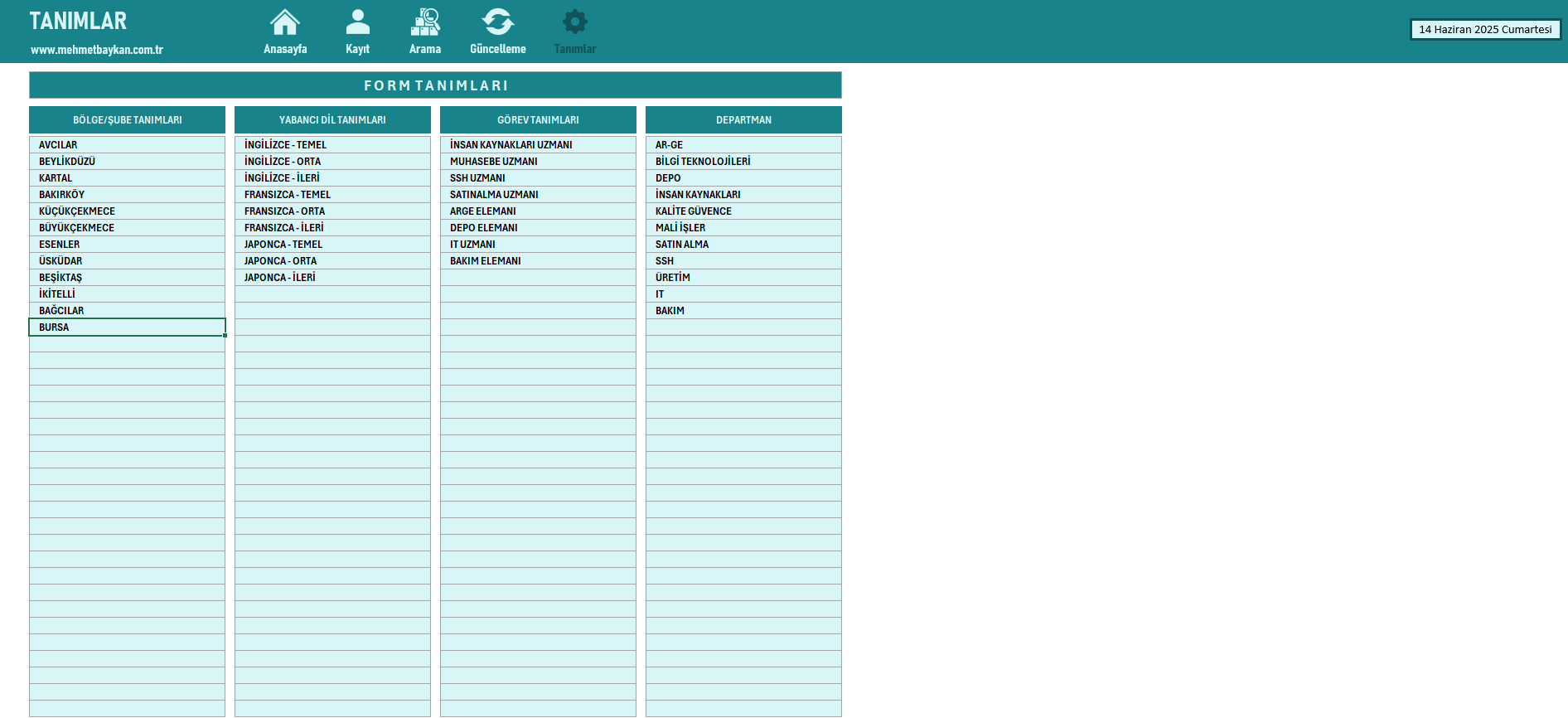Select the BAKIRKÖY cell
Image resolution: width=1568 pixels, height=718 pixels.
pos(127,195)
